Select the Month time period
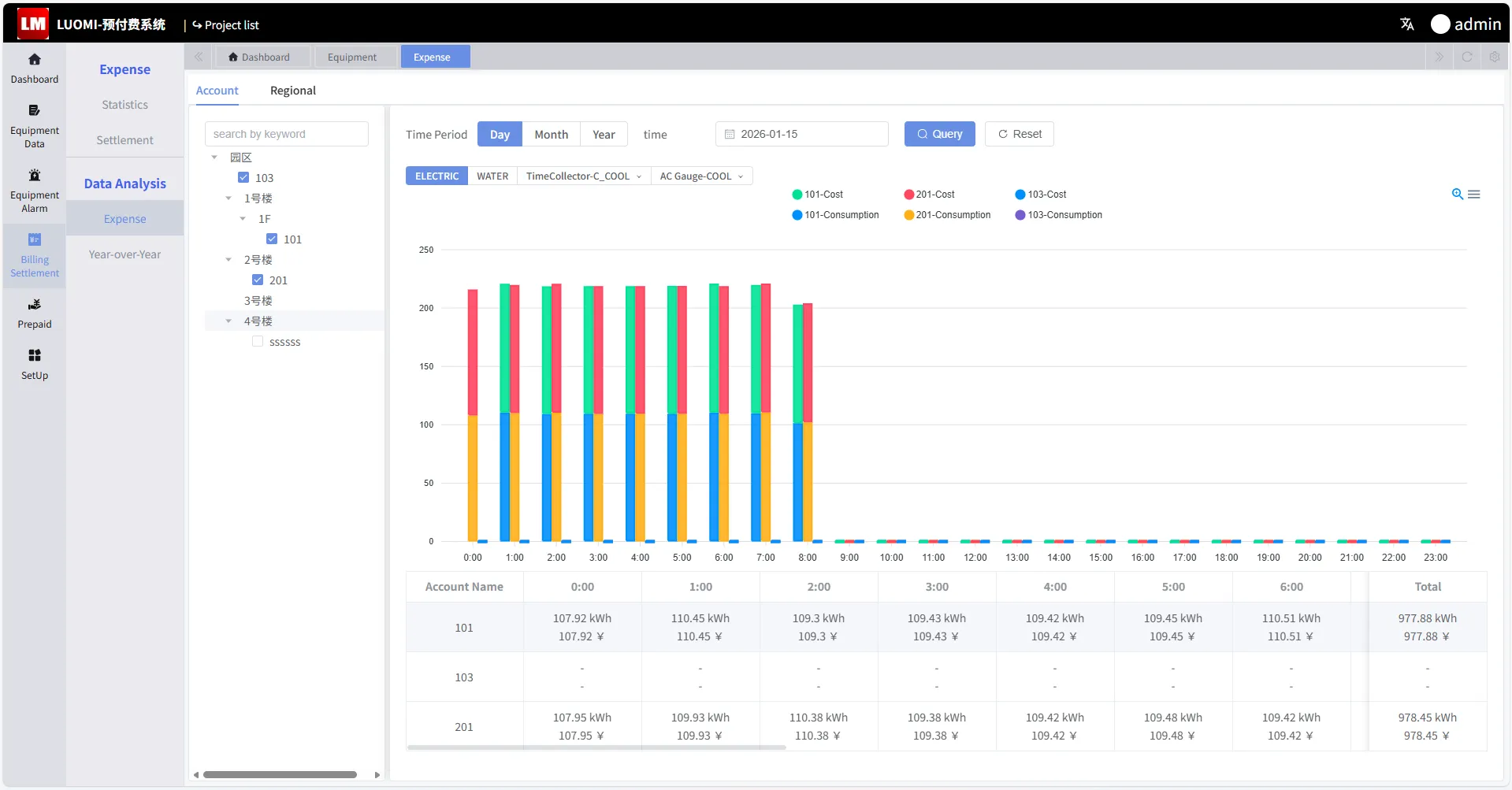The height and width of the screenshot is (790, 1512). click(551, 135)
